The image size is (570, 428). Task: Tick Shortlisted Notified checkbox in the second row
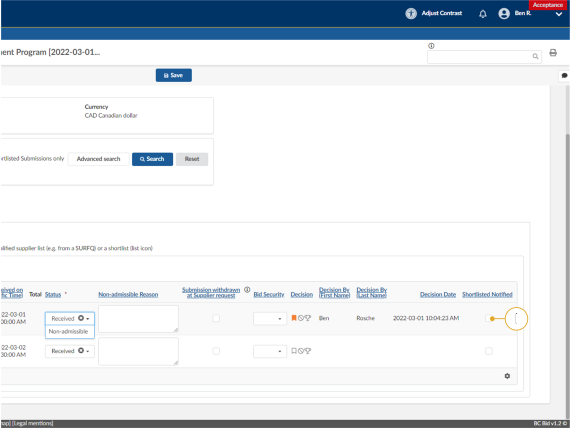point(489,351)
